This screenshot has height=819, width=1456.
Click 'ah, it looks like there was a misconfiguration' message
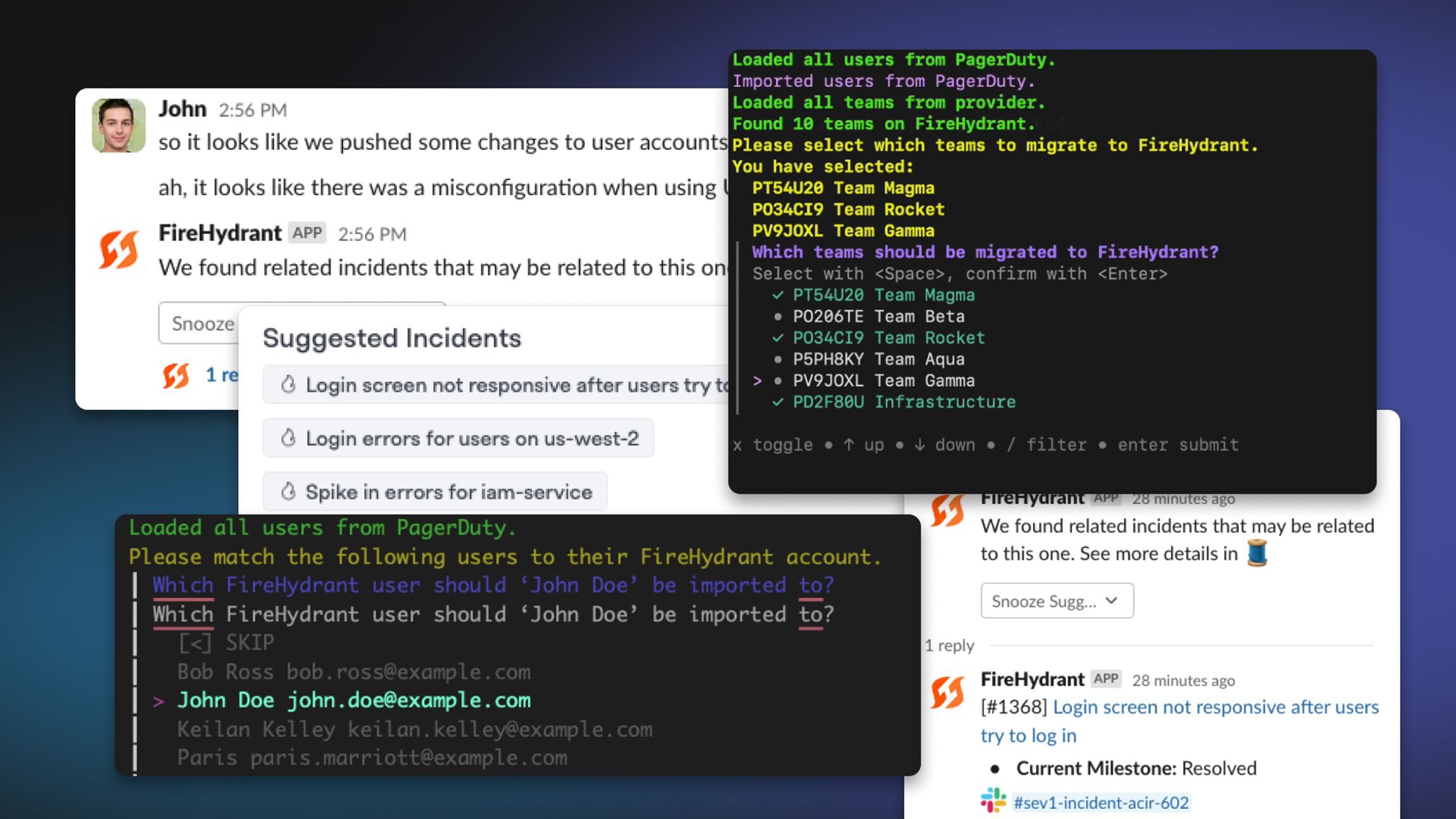point(442,188)
